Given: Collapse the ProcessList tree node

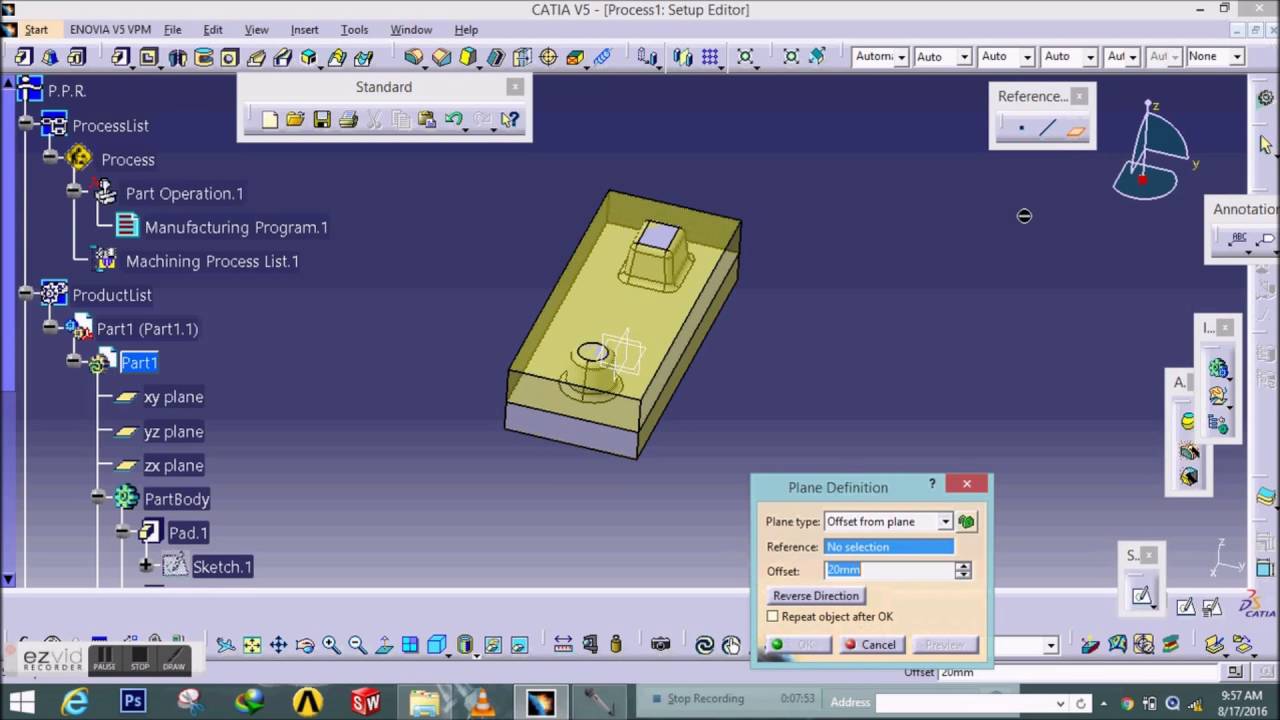Looking at the screenshot, I should (x=25, y=125).
